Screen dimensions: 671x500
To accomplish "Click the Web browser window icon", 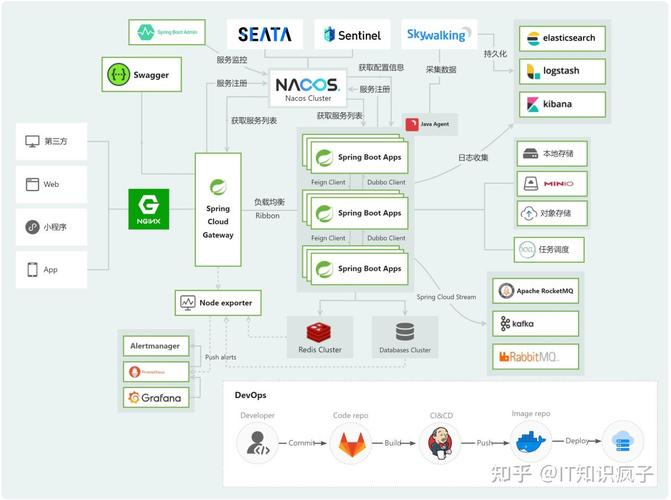I will pos(32,184).
